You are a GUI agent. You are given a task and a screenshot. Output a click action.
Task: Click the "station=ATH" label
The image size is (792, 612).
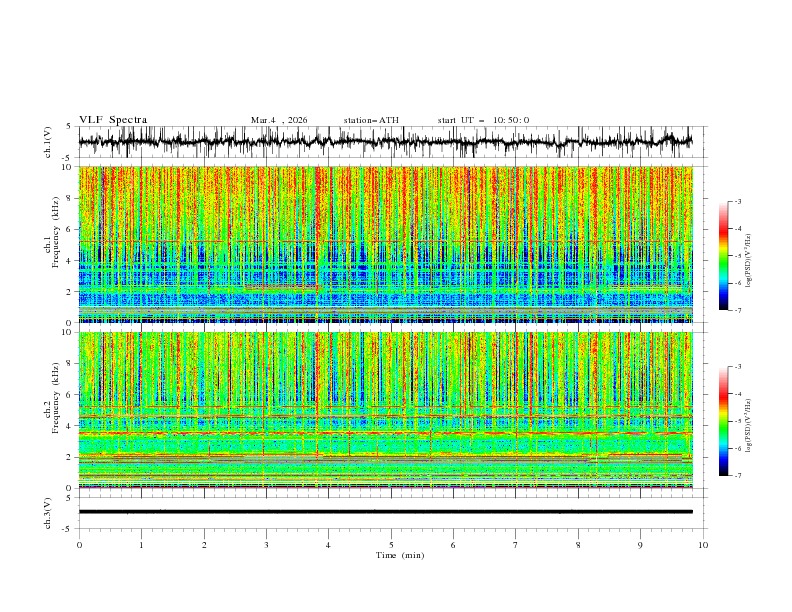click(371, 120)
